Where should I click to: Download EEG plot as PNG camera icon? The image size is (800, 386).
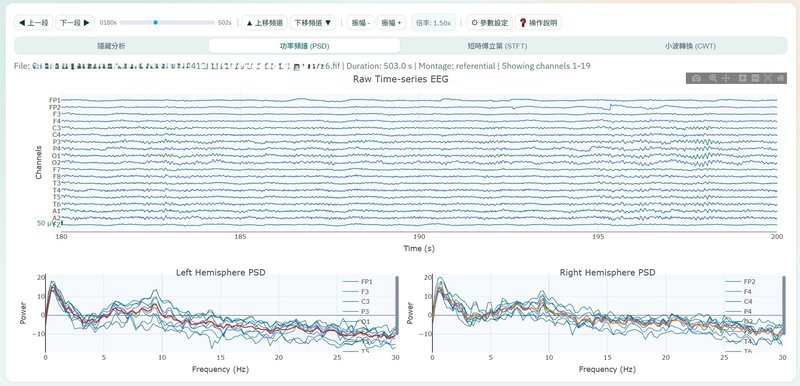[696, 78]
